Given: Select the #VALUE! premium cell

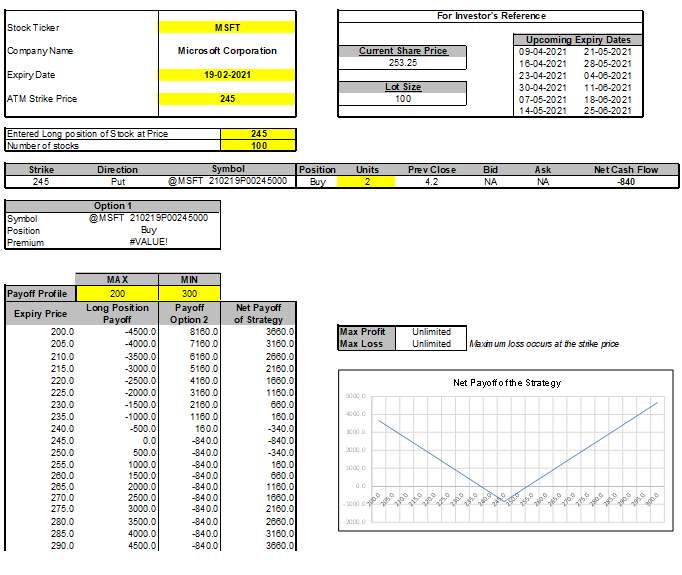Looking at the screenshot, I should 148,242.
